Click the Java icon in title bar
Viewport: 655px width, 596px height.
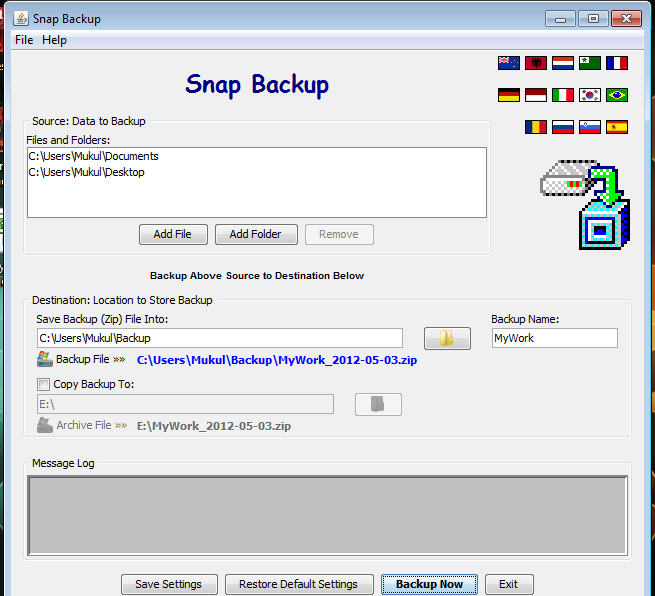click(21, 18)
